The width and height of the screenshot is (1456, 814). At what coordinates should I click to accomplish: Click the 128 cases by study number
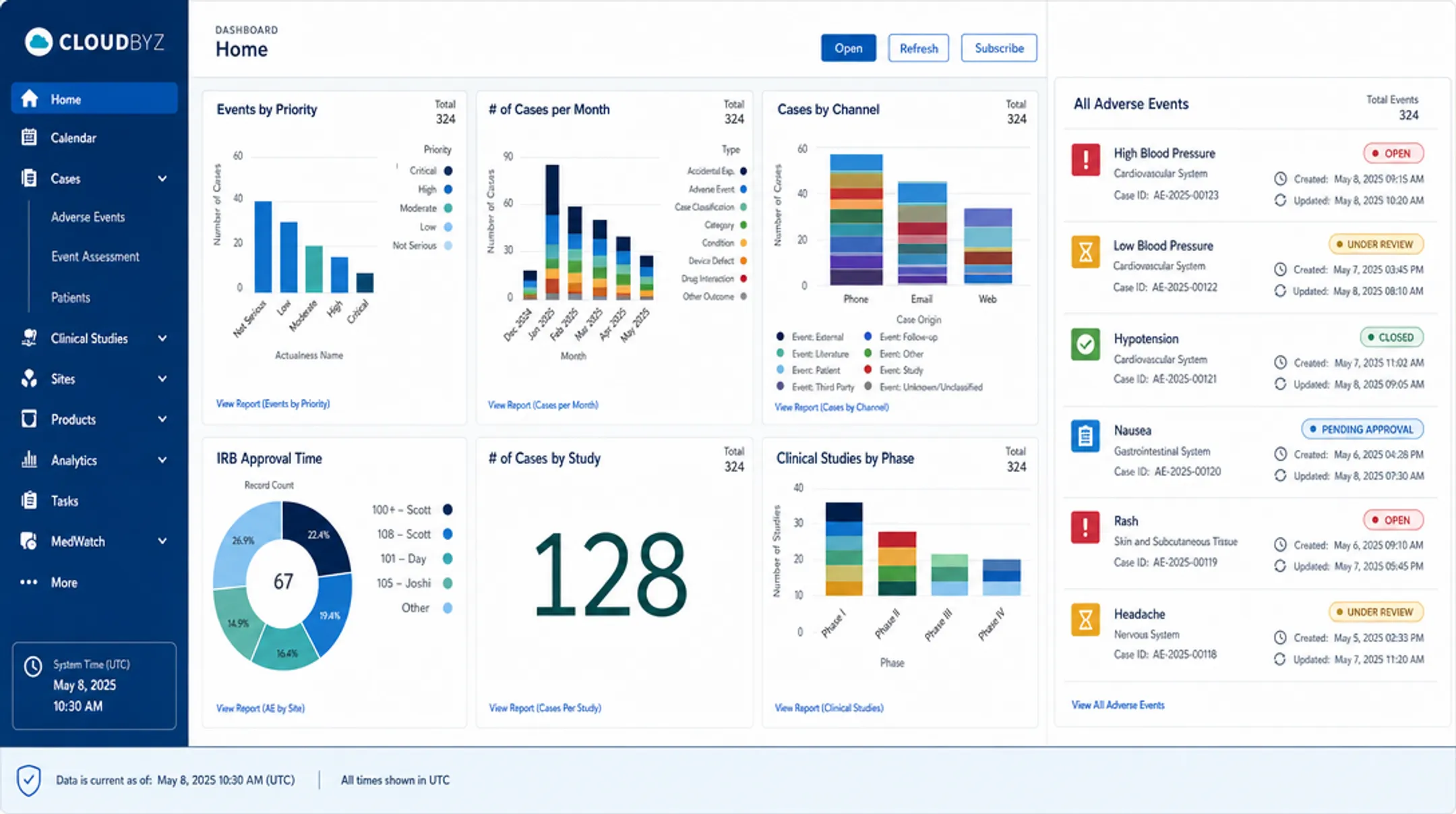611,575
